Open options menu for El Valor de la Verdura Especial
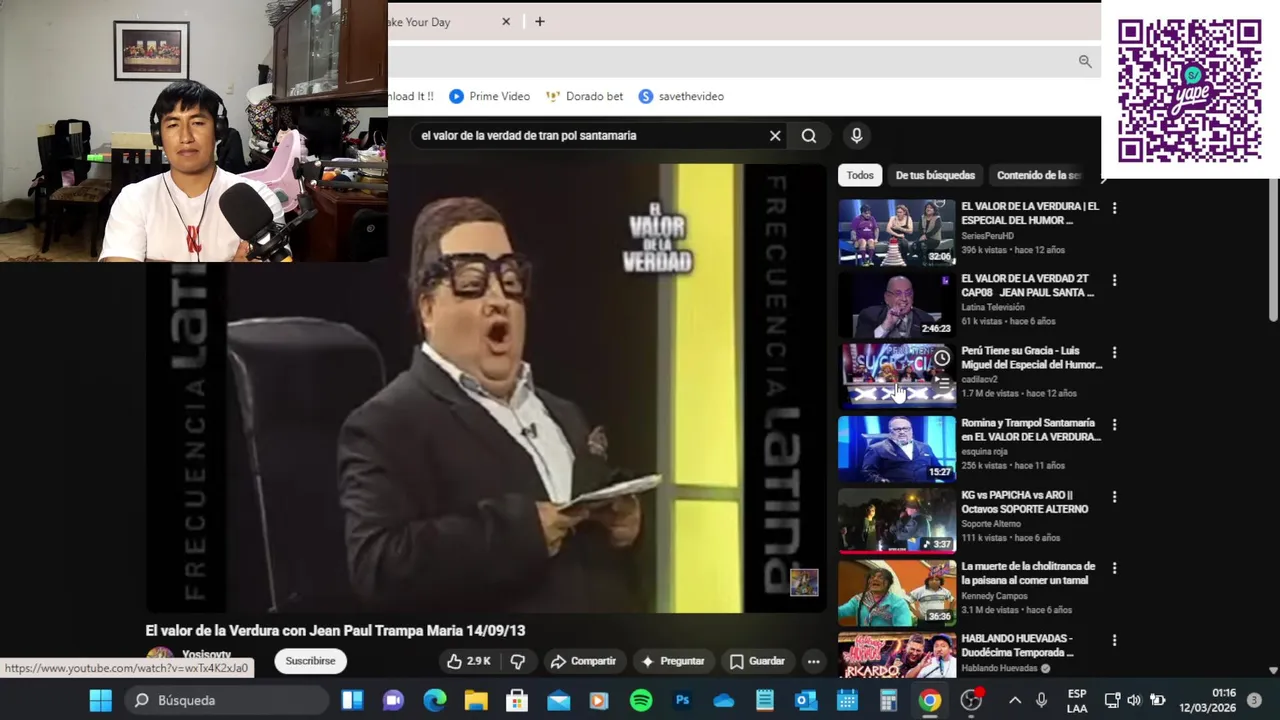 pyautogui.click(x=1114, y=208)
